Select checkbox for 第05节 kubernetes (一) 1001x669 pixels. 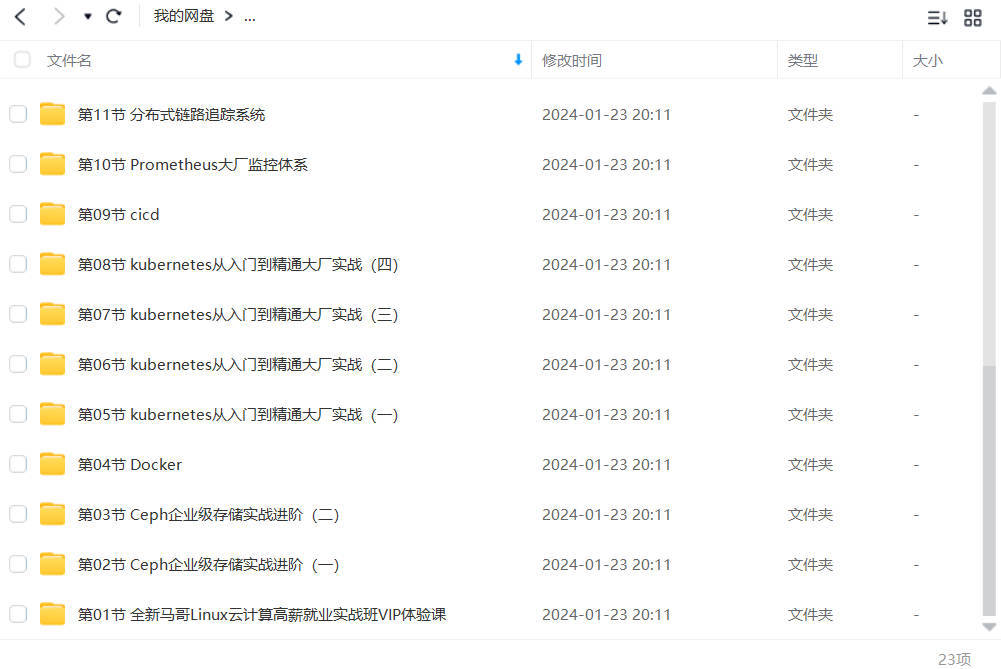[18, 414]
